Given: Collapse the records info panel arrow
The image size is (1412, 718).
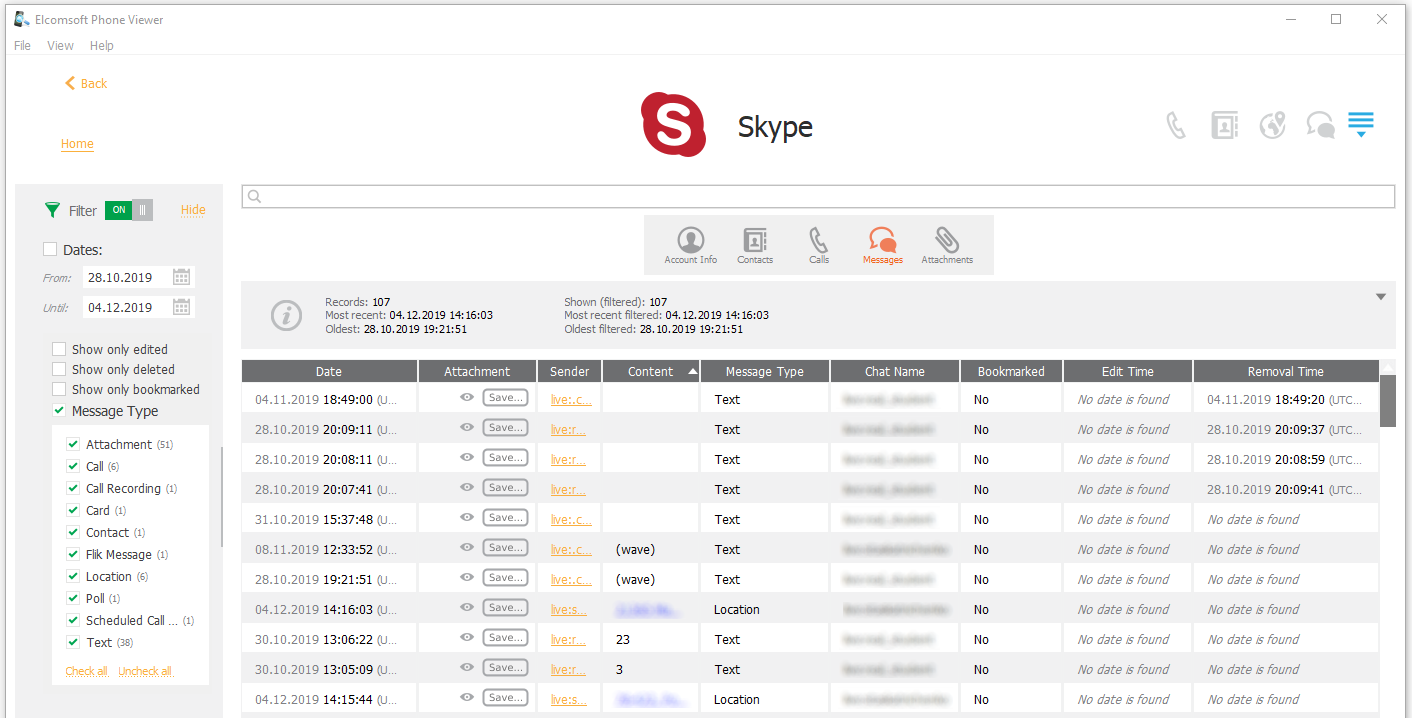Looking at the screenshot, I should click(1380, 297).
